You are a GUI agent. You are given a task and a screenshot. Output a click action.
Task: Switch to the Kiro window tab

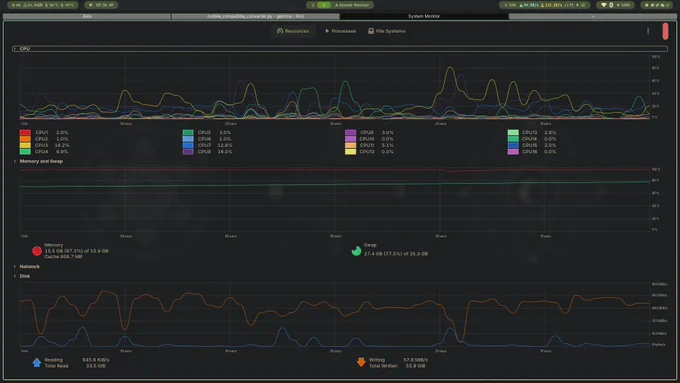point(87,16)
